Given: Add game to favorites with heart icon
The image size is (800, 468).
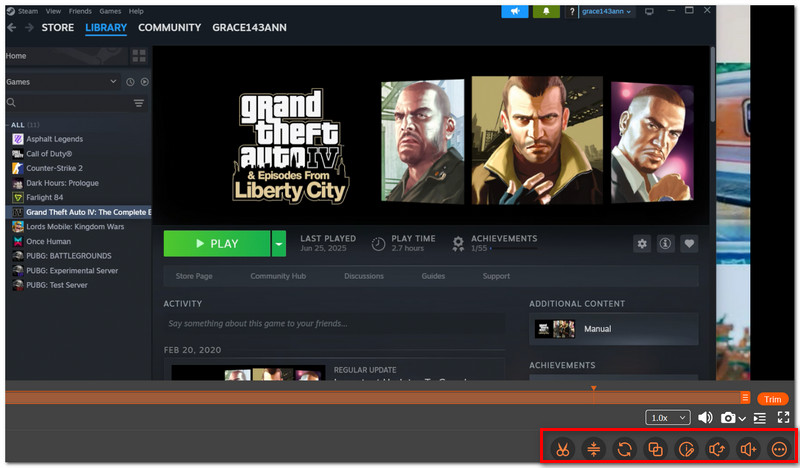Looking at the screenshot, I should point(689,243).
